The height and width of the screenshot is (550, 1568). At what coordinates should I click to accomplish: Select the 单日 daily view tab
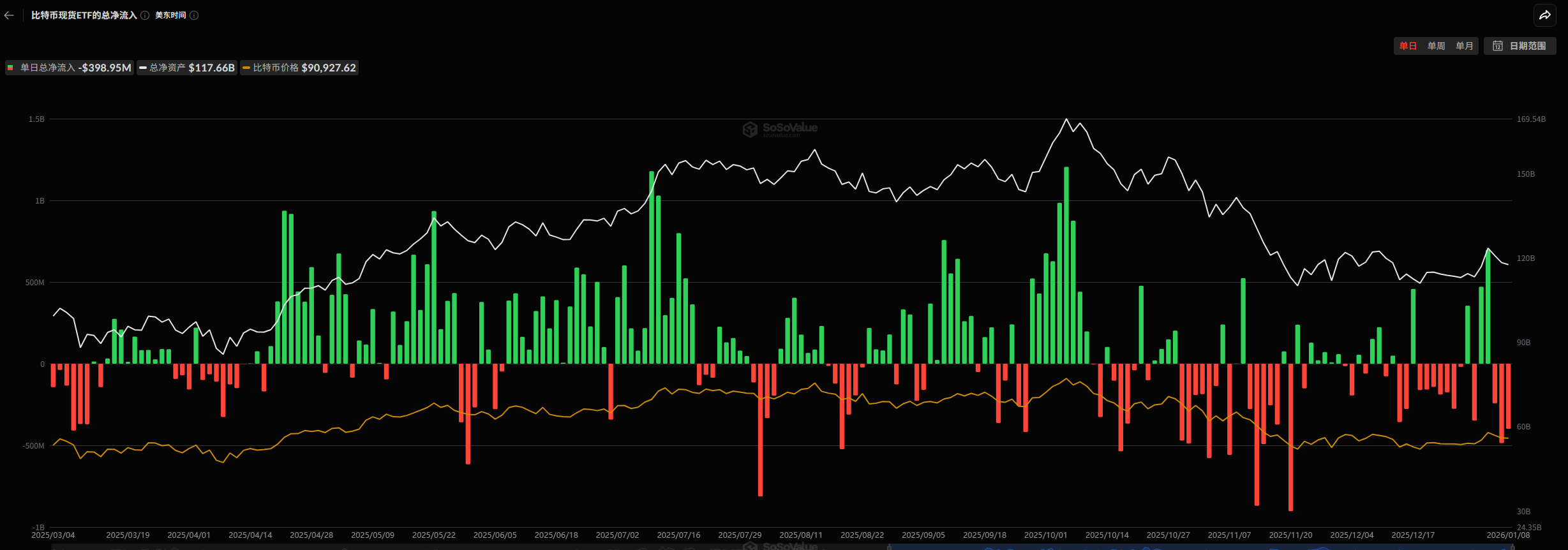click(1407, 46)
